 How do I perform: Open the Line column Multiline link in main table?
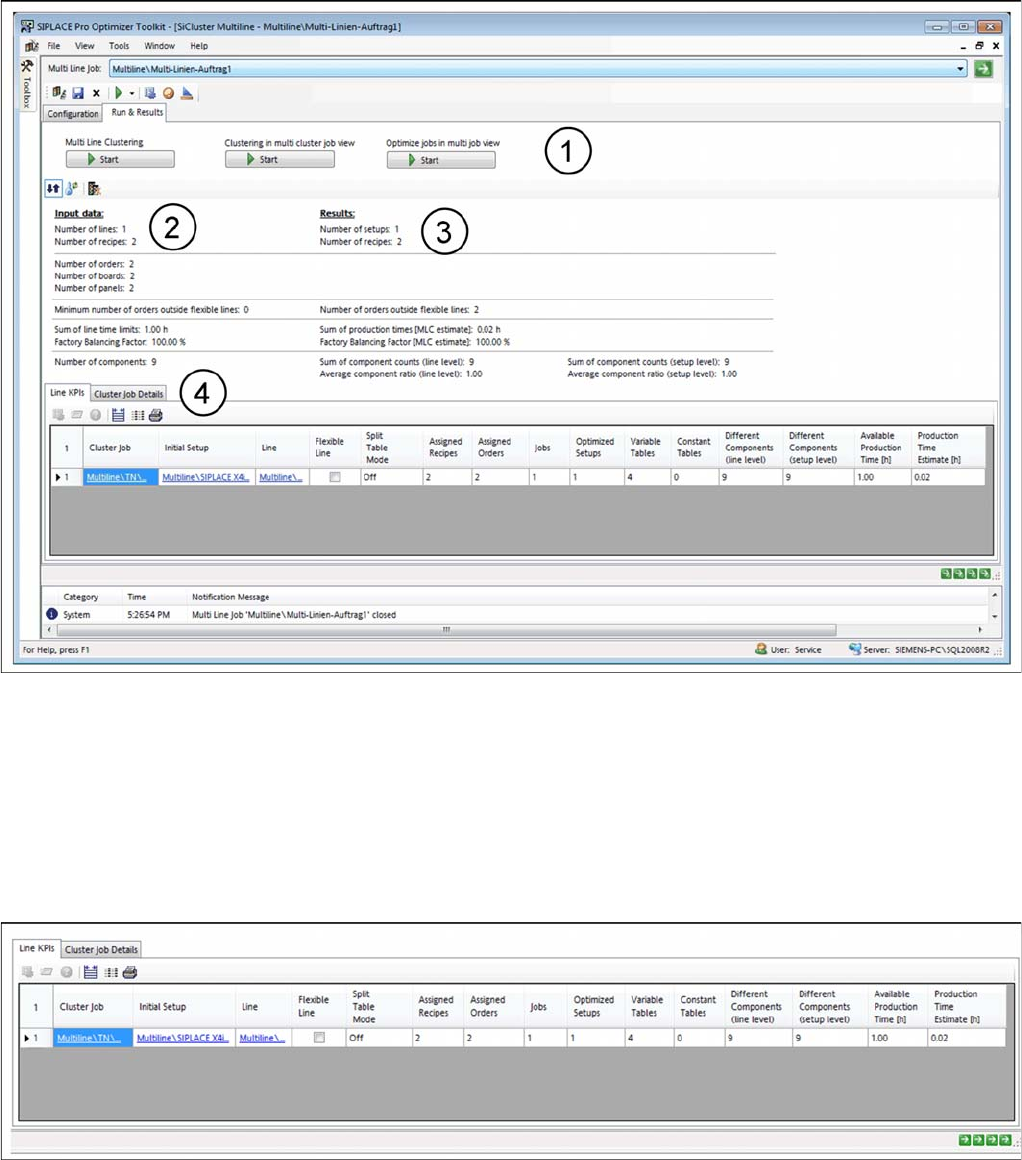click(x=281, y=477)
